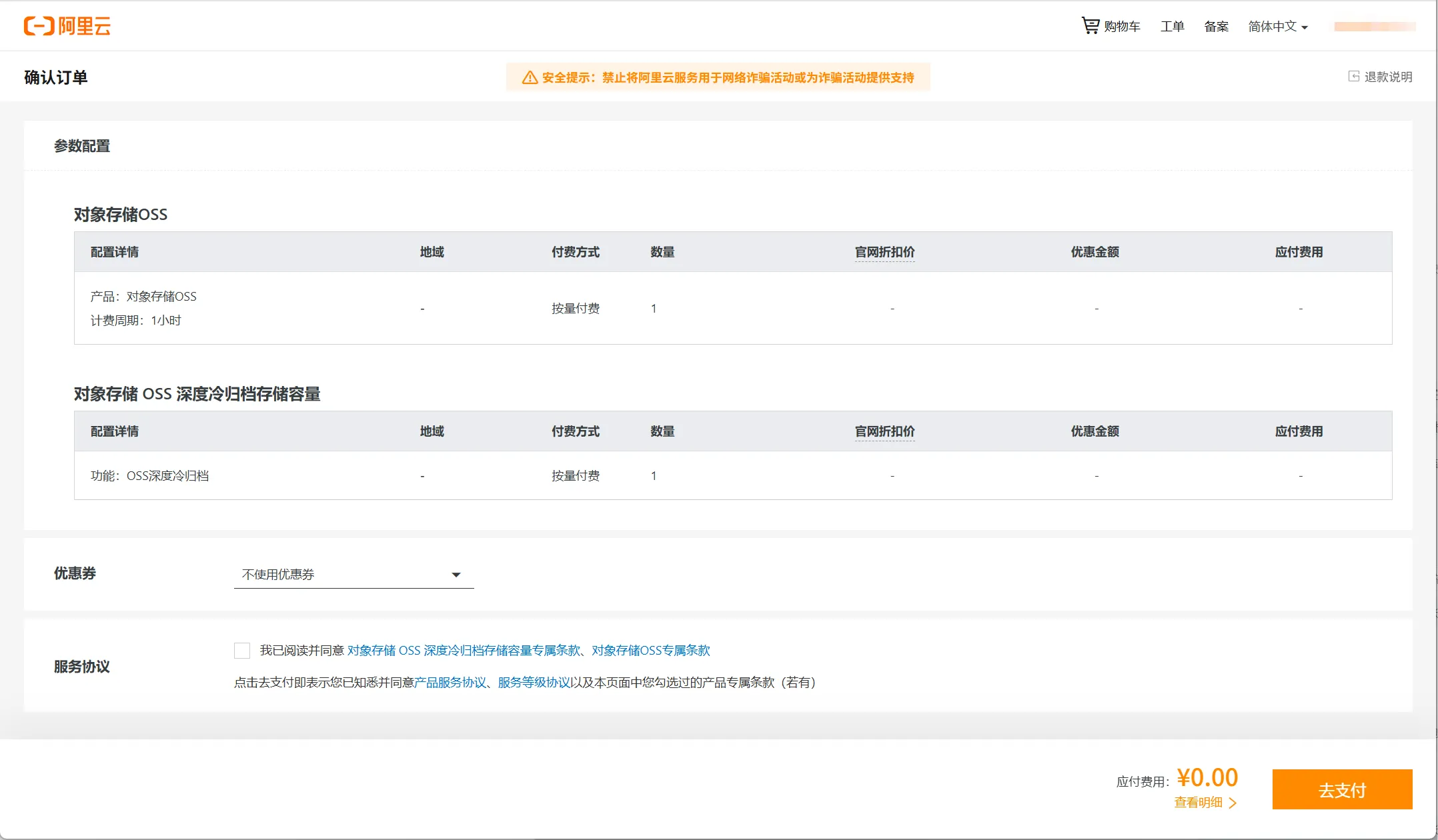
Task: View cost details via 查看明细
Action: [x=1198, y=802]
